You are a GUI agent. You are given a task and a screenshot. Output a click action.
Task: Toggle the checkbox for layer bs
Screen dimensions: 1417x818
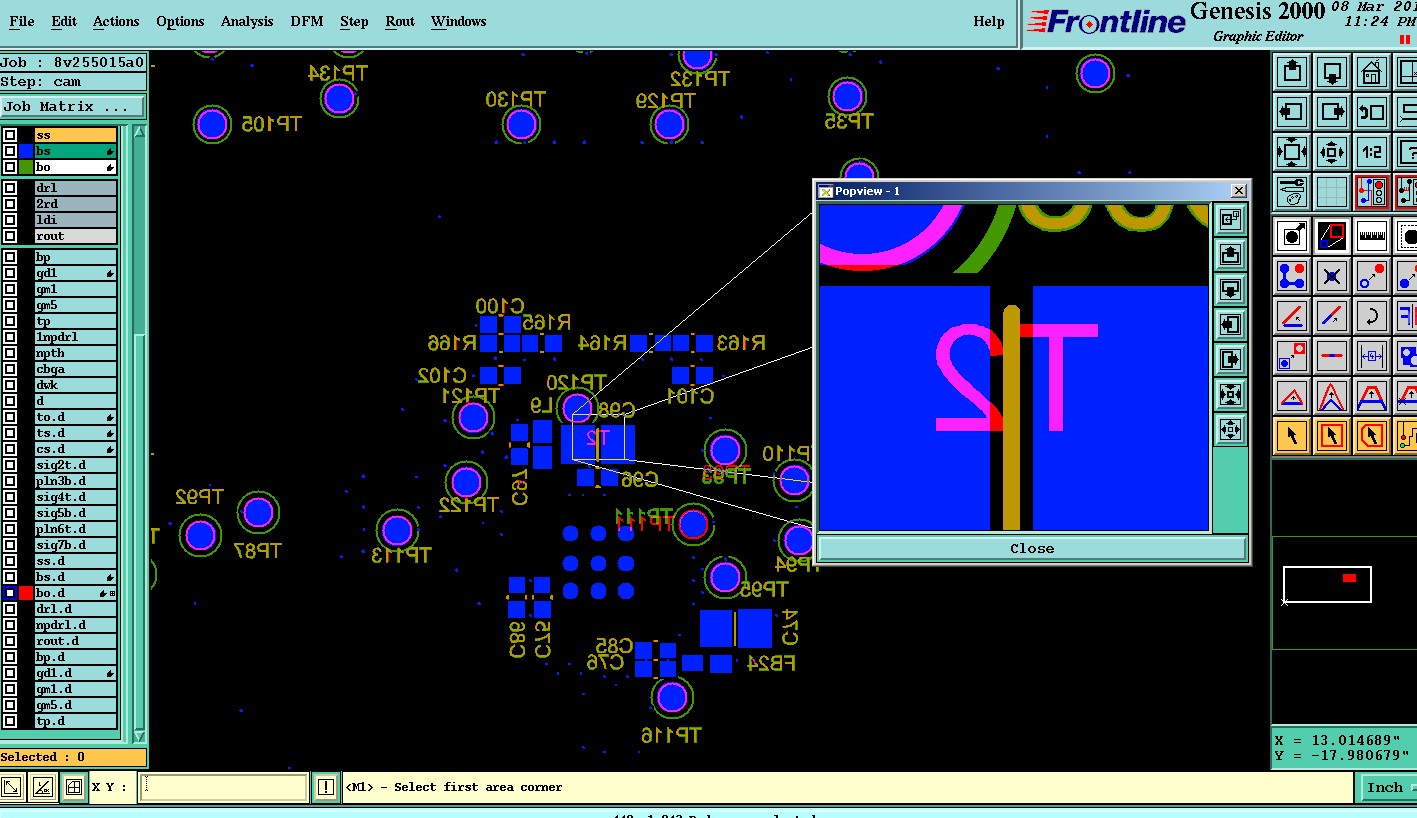[x=10, y=151]
